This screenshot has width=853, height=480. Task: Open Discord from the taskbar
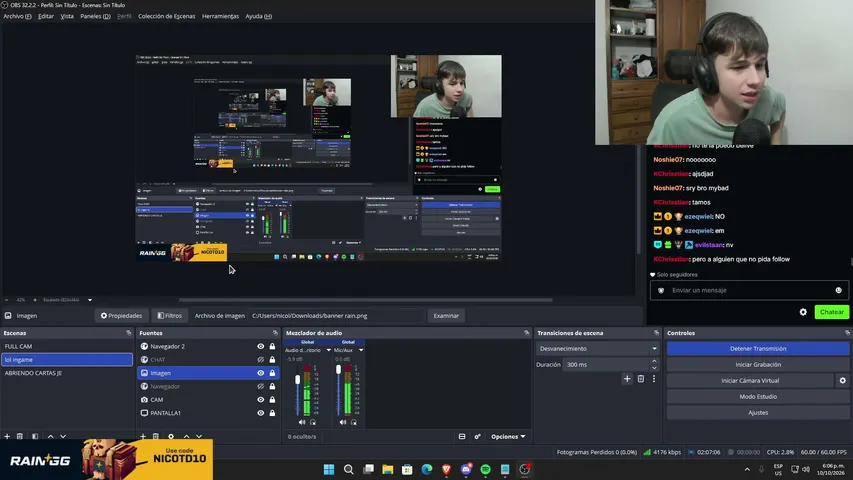(x=466, y=469)
